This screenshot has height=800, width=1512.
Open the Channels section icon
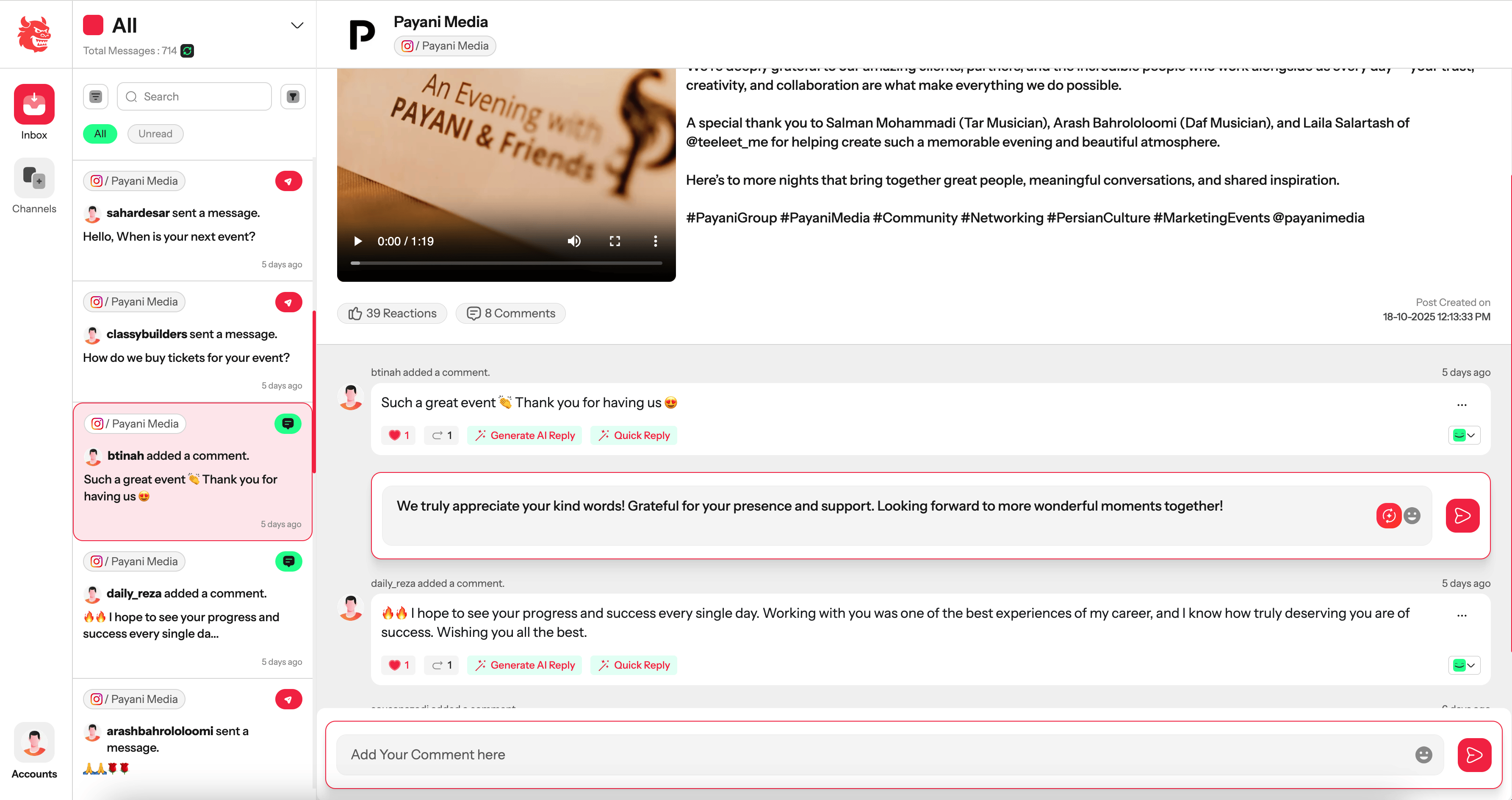coord(34,178)
